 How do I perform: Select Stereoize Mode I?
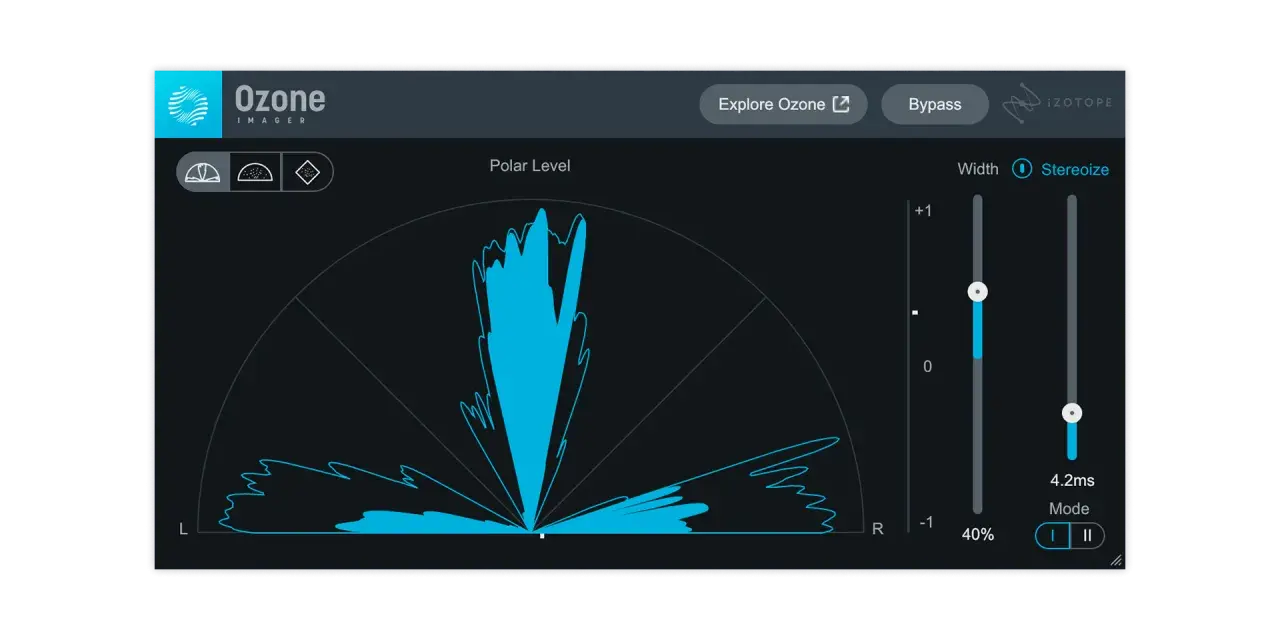pyautogui.click(x=1052, y=535)
